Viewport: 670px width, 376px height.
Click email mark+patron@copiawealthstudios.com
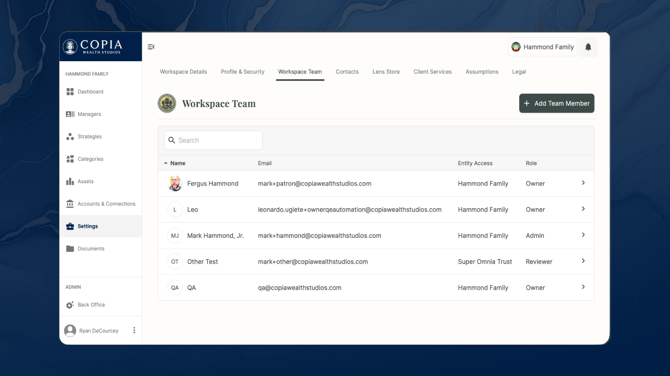314,183
